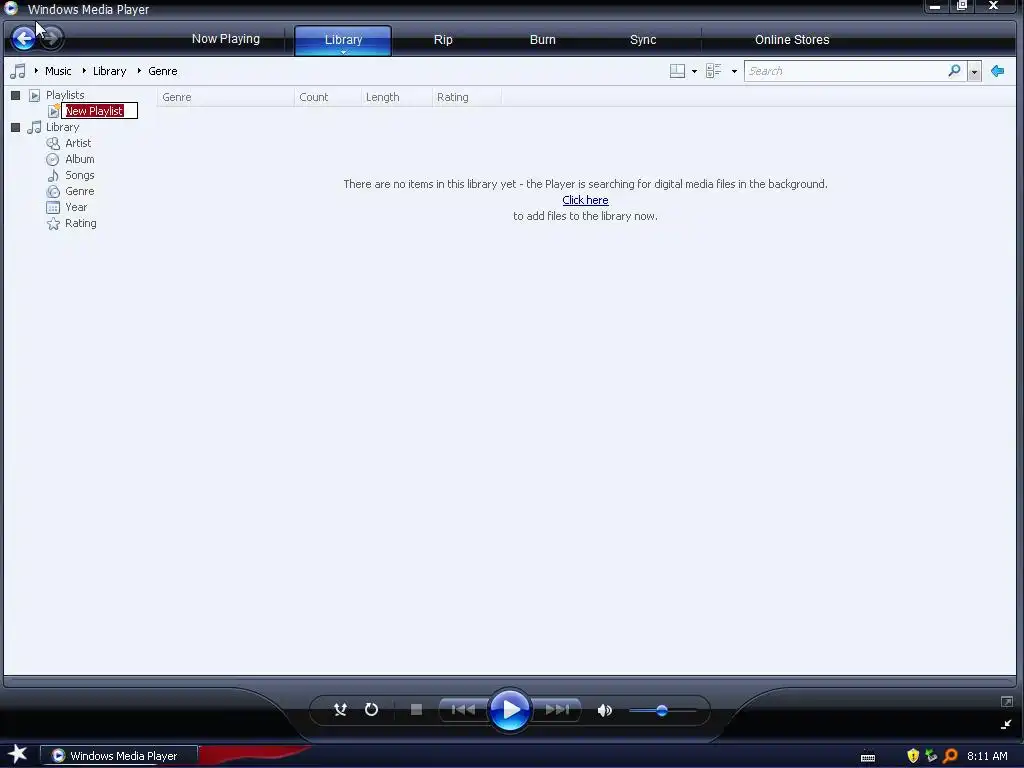The height and width of the screenshot is (768, 1024).
Task: Click the music note category icon
Action: [x=18, y=71]
